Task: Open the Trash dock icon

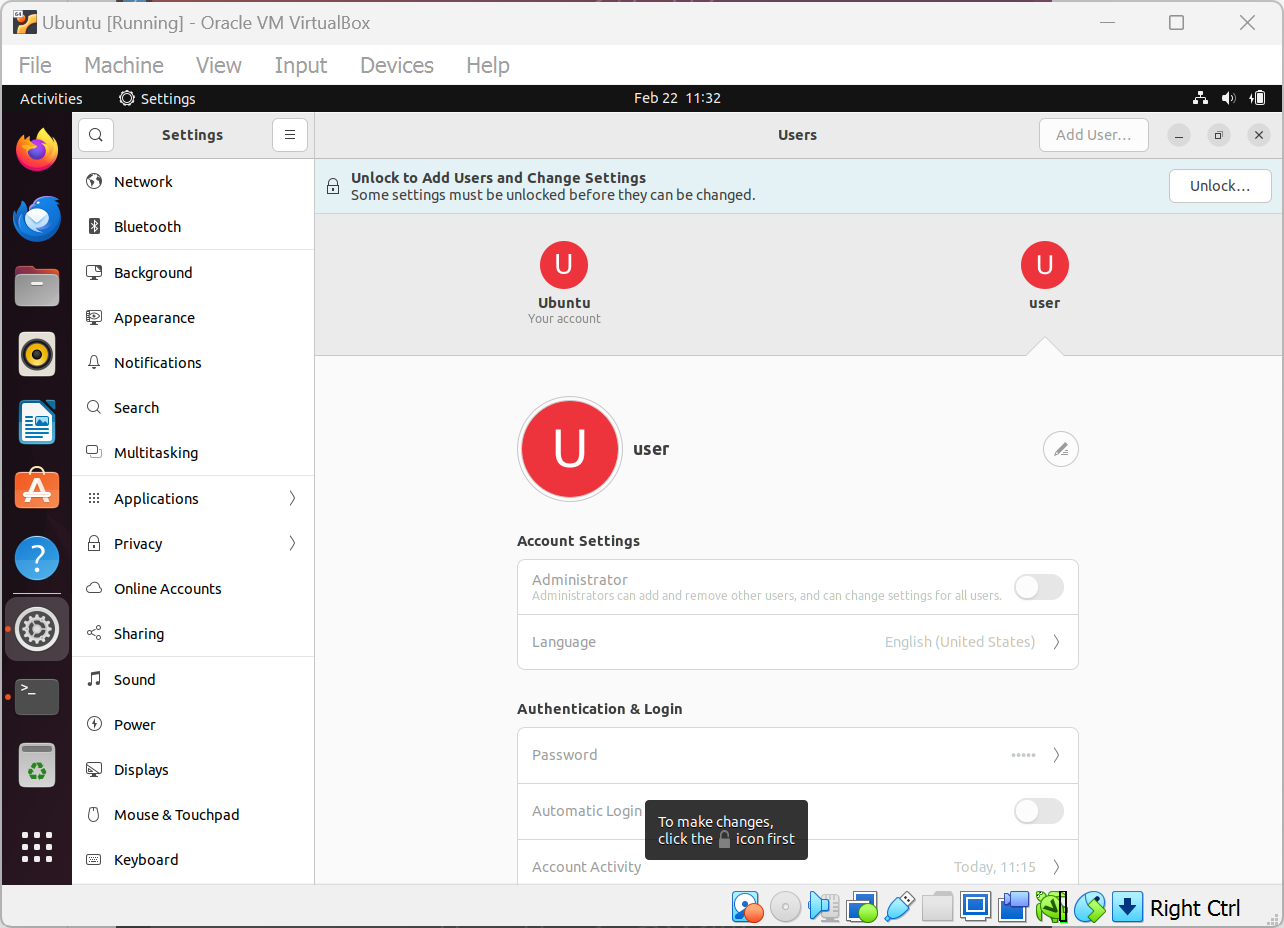Action: pos(37,765)
